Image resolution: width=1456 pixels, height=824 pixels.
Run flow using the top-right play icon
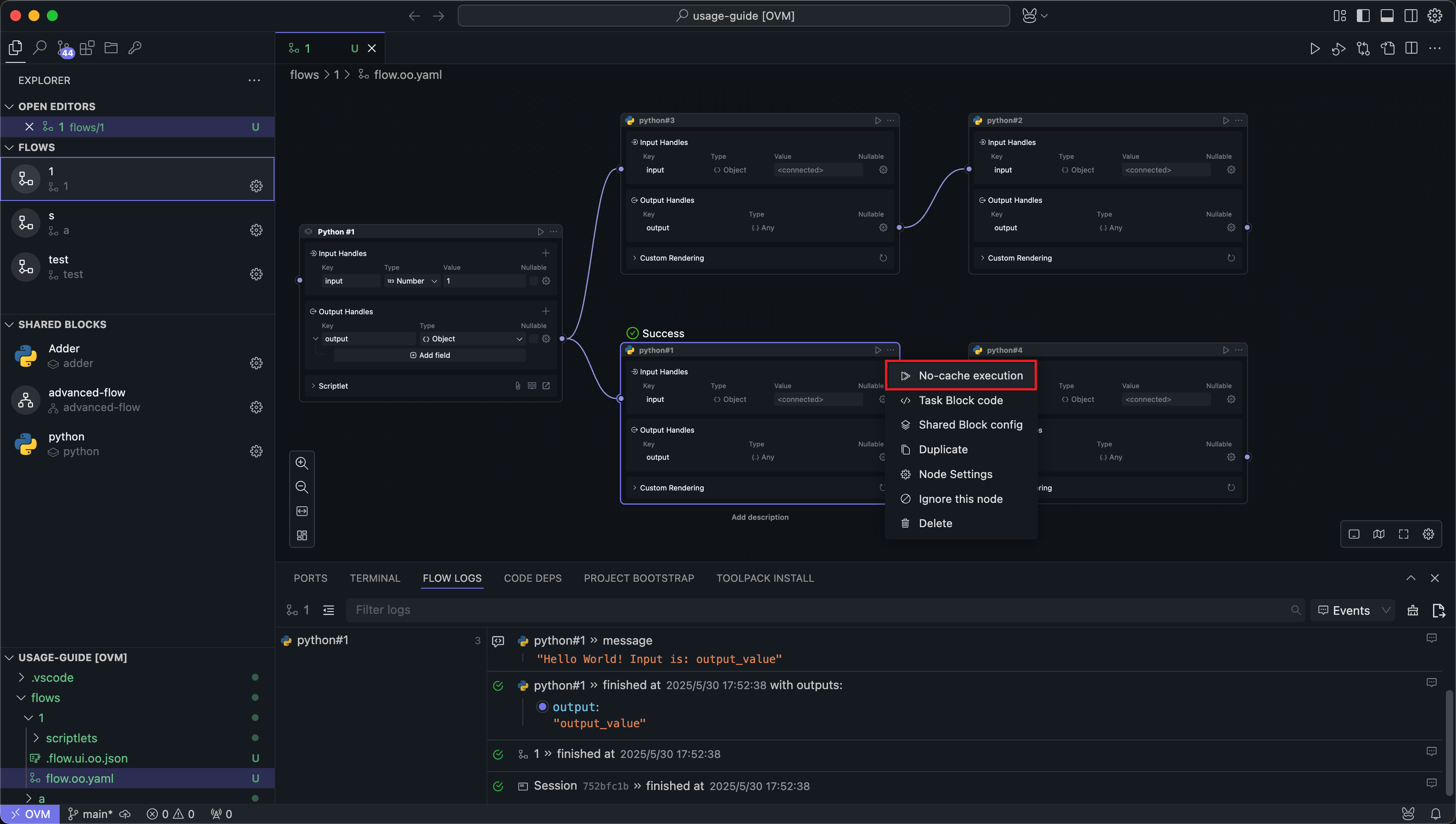tap(1315, 49)
